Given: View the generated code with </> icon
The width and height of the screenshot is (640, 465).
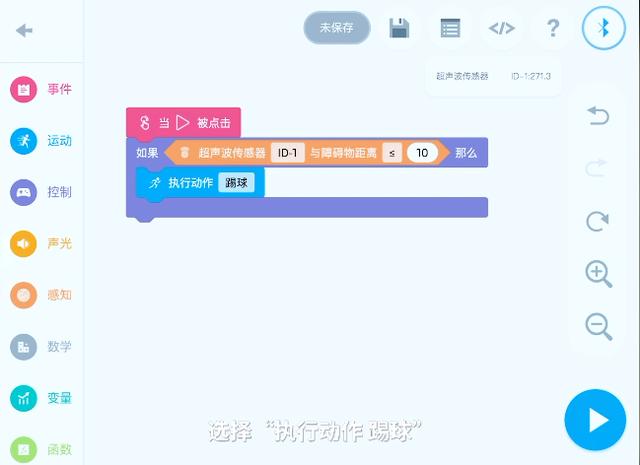Looking at the screenshot, I should (502, 28).
